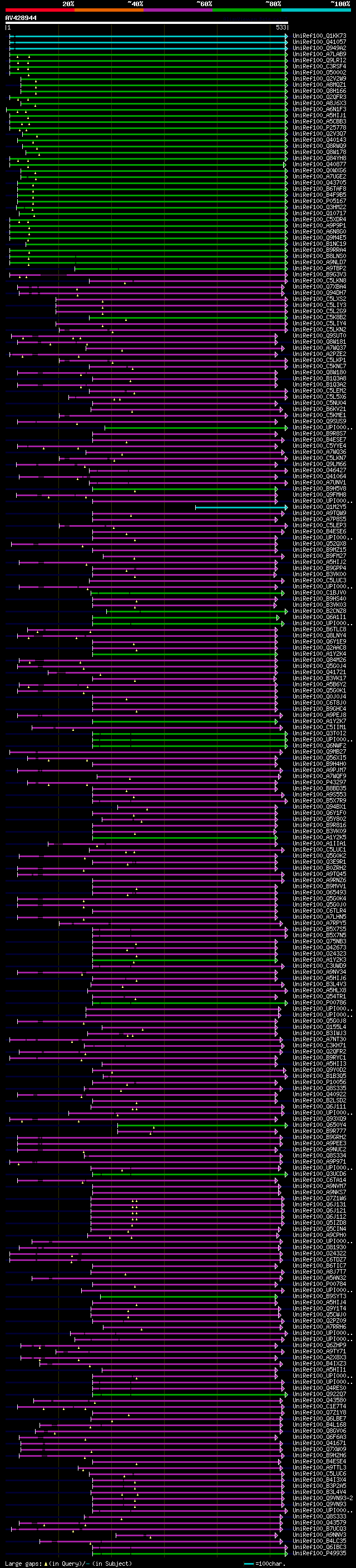This screenshot has height=1568, width=356.
Task: Click the red 20% identity legend segment
Action: 39,10
